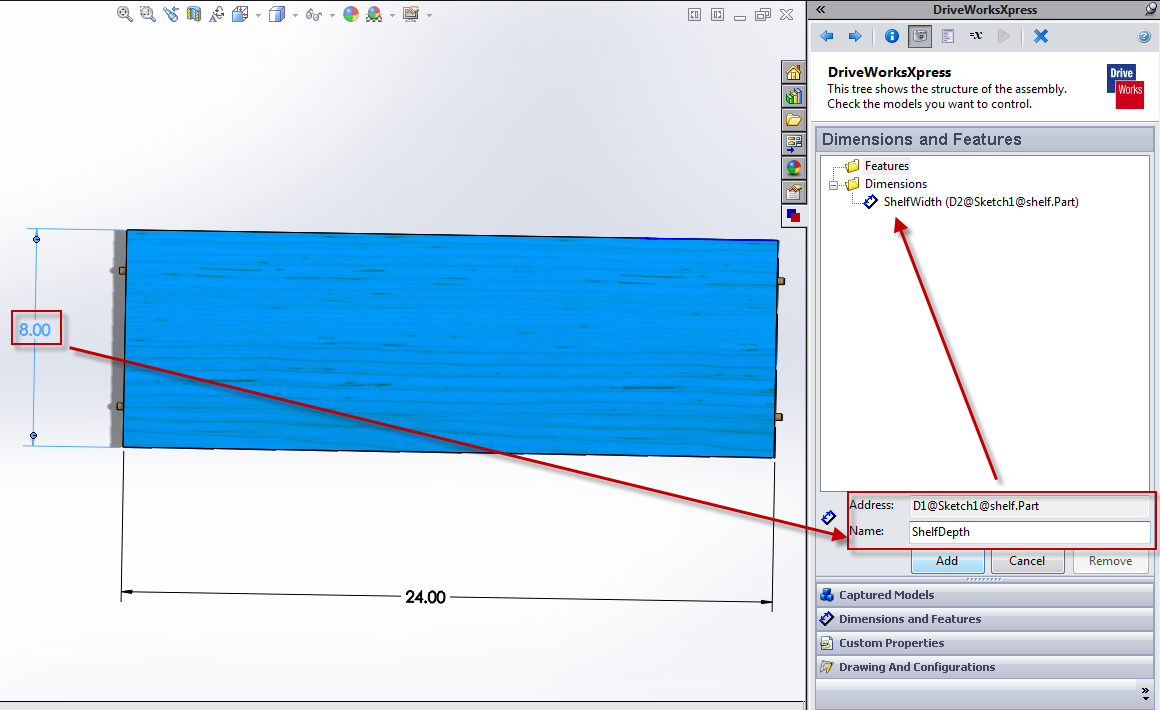Collapse the DriveWorksXpress task pane
Viewport: 1160px width, 710px height.
coord(820,10)
